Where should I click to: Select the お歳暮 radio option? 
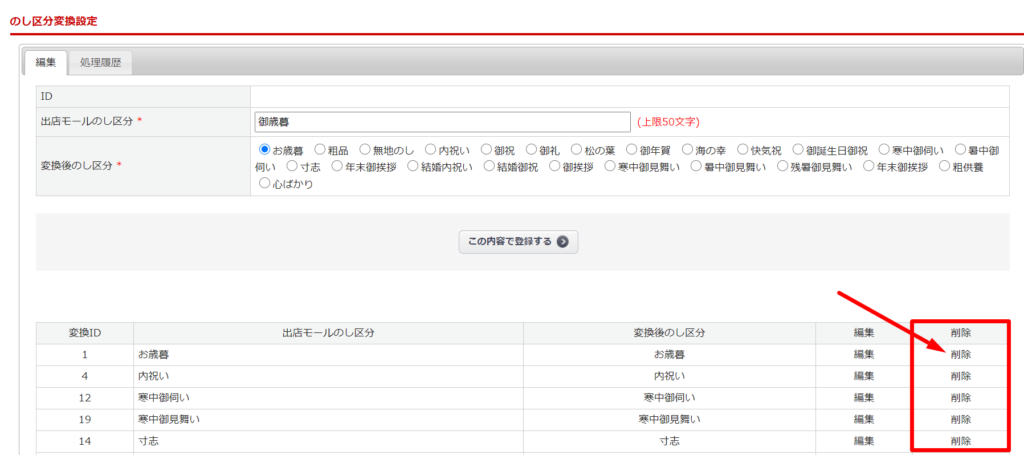point(265,150)
